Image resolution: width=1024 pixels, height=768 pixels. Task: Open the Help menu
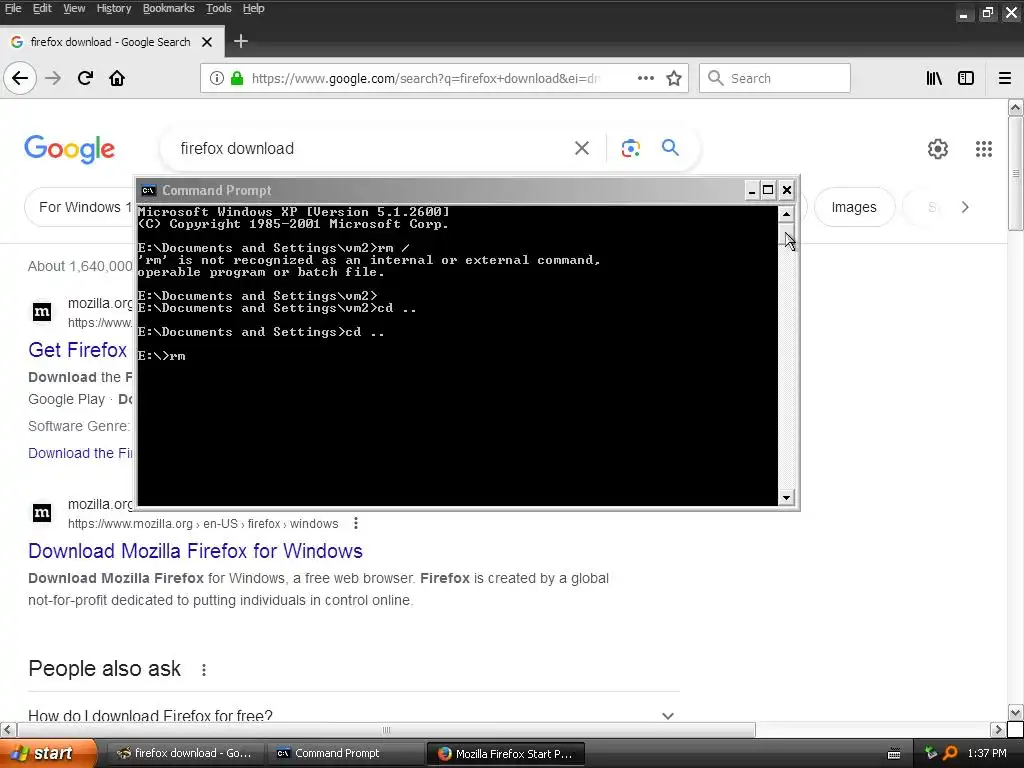pos(253,8)
